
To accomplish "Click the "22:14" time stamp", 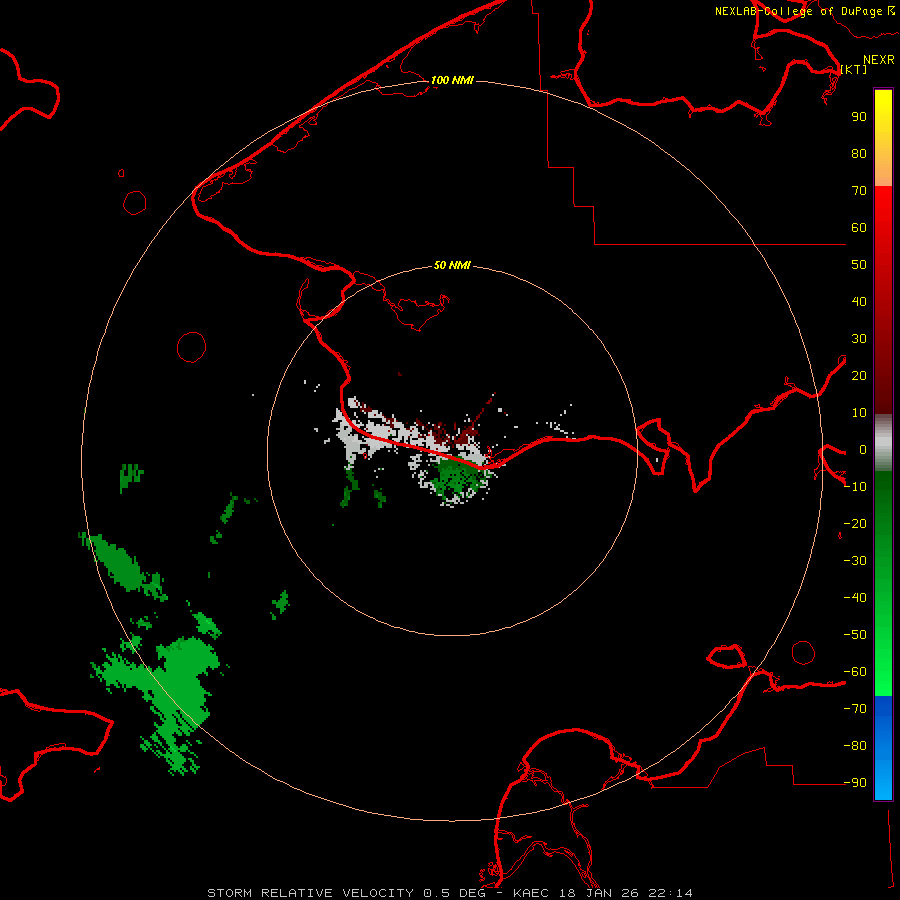I will [x=670, y=893].
